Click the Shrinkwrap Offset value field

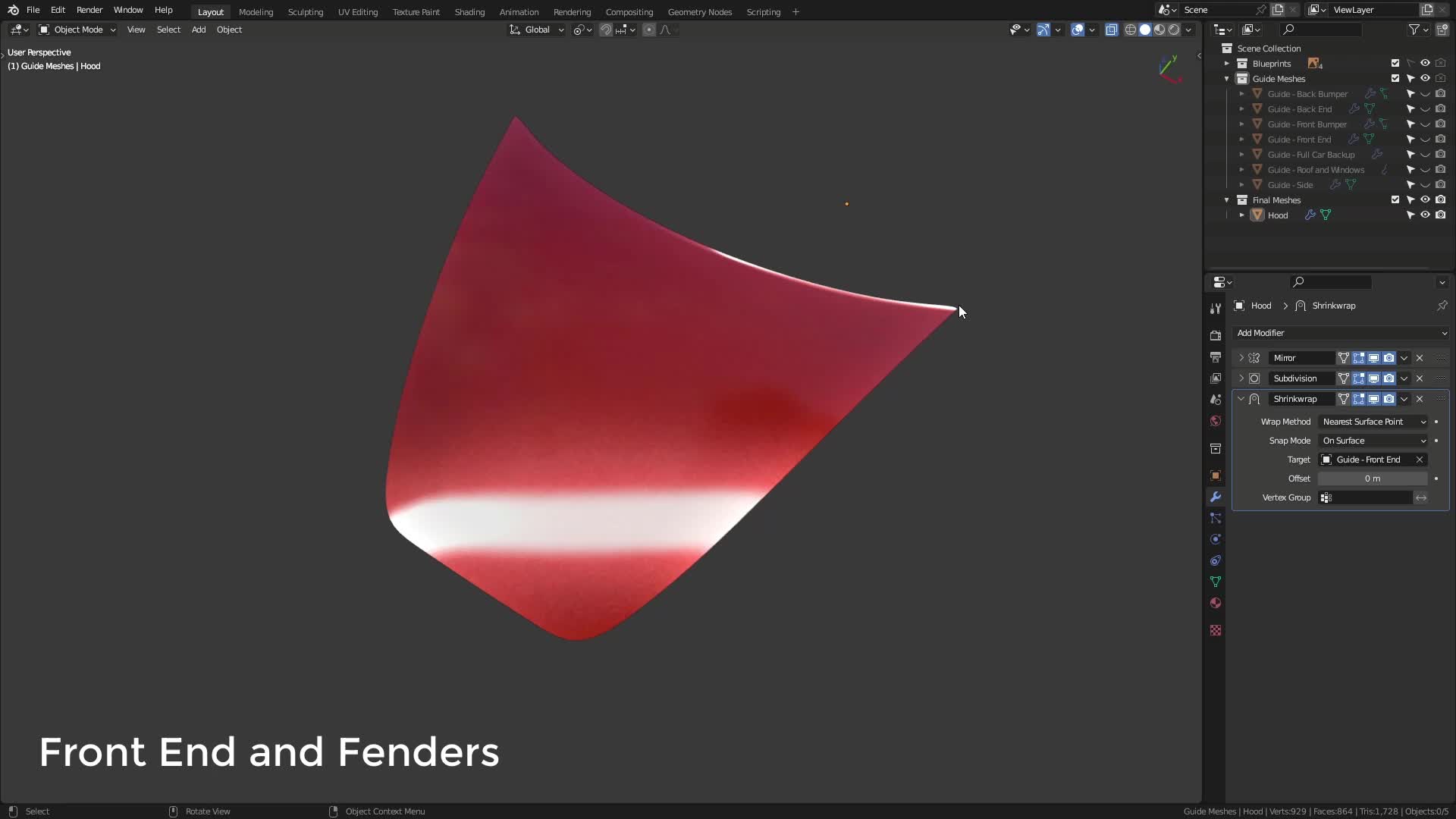coord(1373,479)
